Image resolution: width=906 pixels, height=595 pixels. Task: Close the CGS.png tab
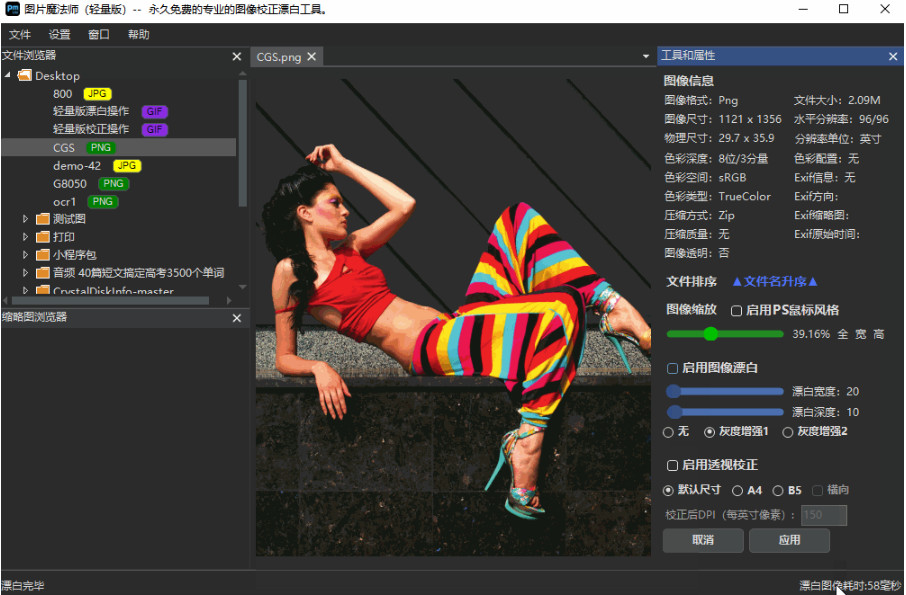point(311,57)
